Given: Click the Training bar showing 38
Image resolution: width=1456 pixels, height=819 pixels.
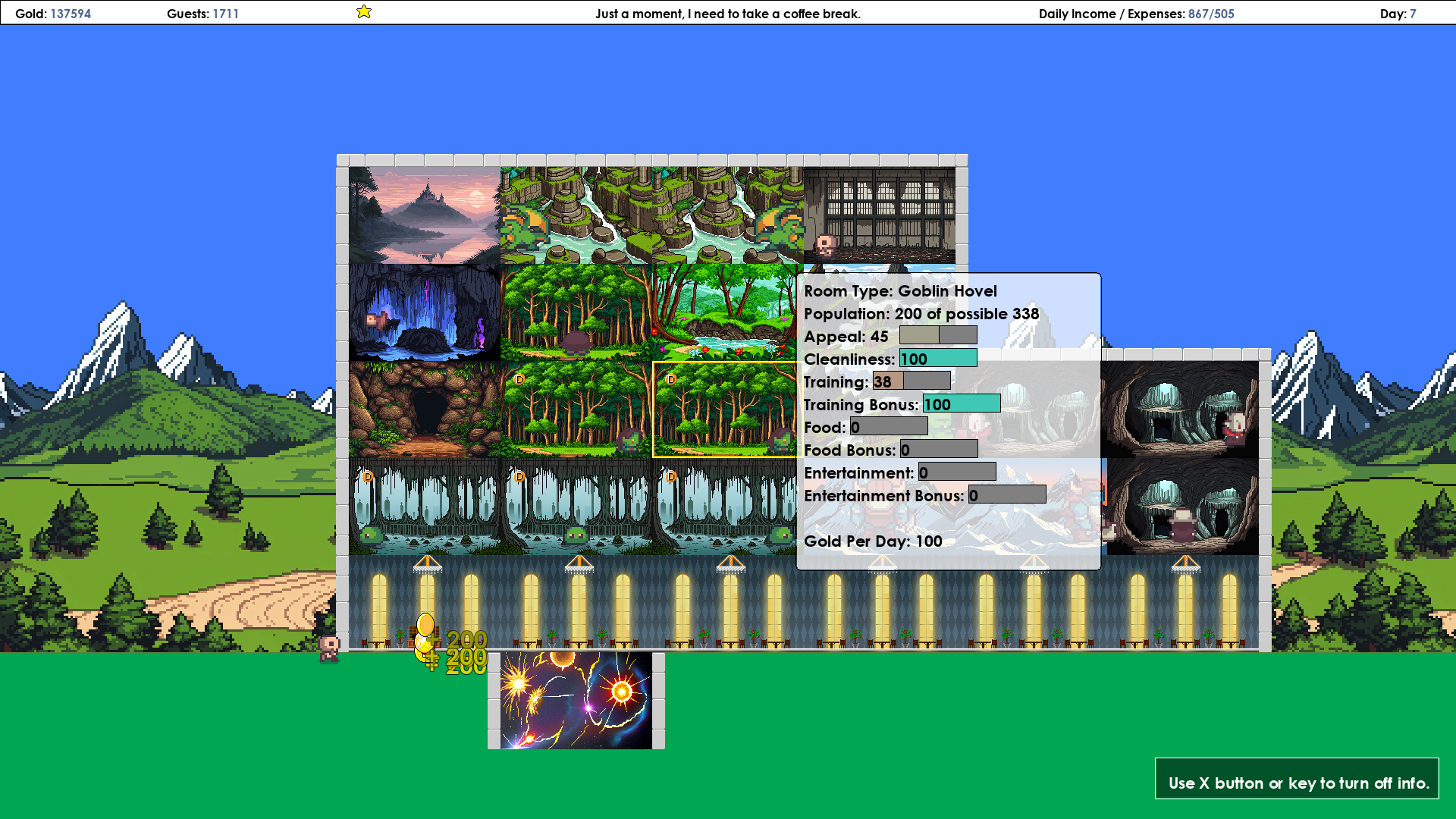Looking at the screenshot, I should coord(912,381).
